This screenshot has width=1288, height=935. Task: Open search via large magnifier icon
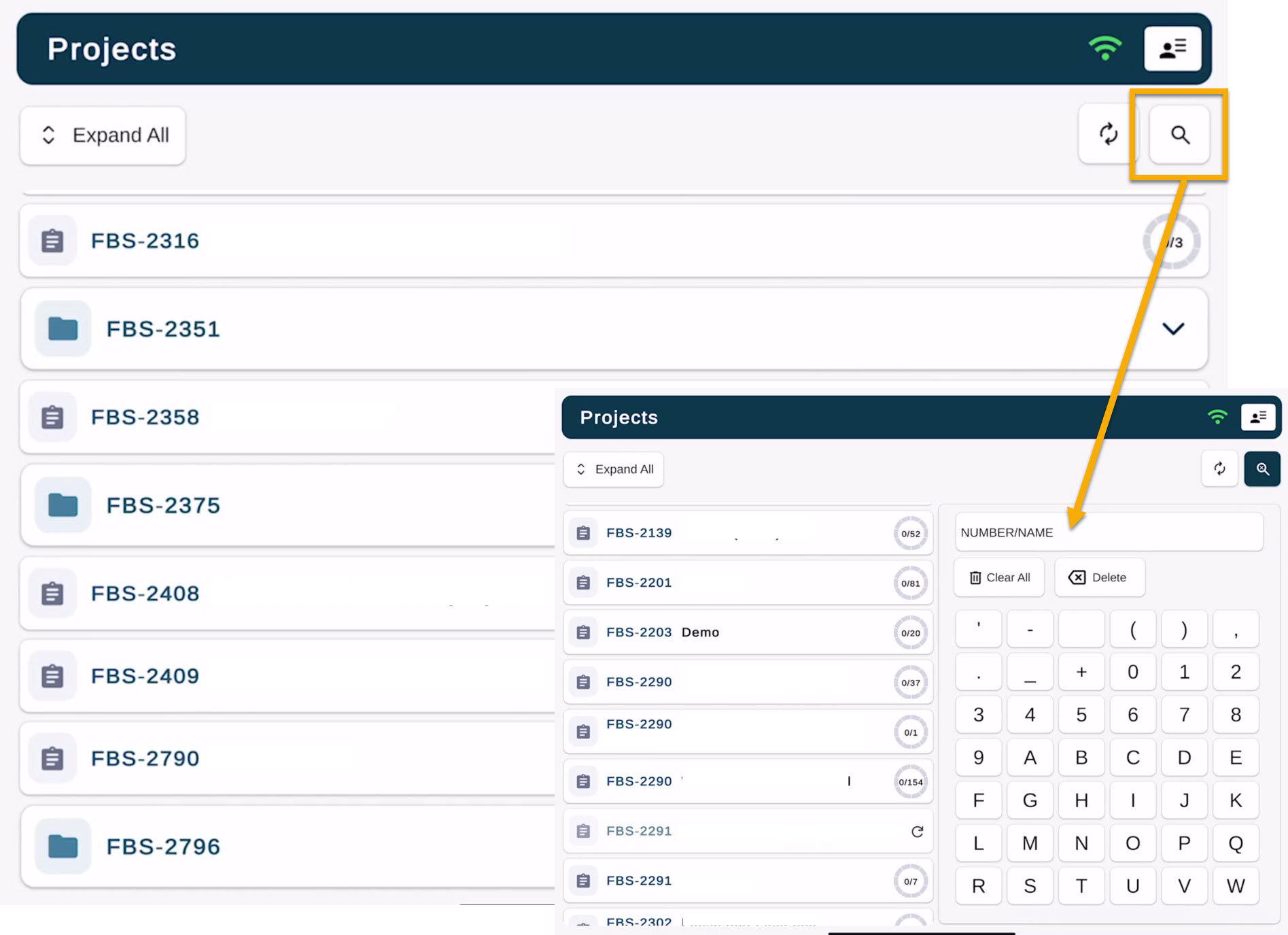click(1179, 135)
